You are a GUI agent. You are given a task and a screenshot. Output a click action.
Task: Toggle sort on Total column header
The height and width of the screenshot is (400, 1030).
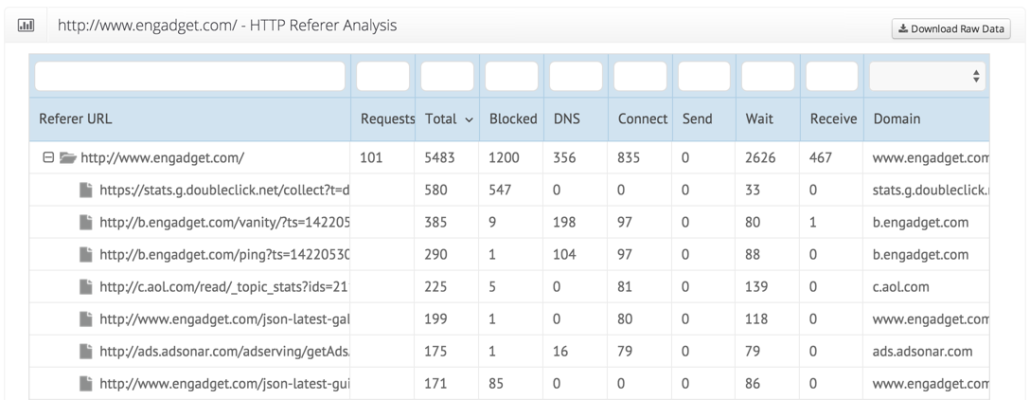pyautogui.click(x=449, y=119)
